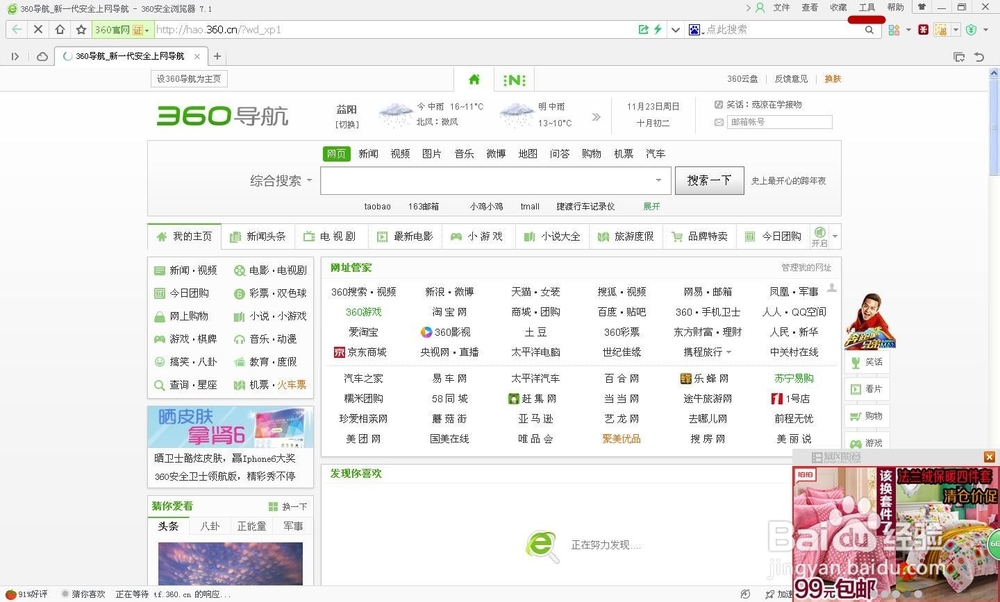
Task: Click the tab list window icon
Action: pos(959,57)
